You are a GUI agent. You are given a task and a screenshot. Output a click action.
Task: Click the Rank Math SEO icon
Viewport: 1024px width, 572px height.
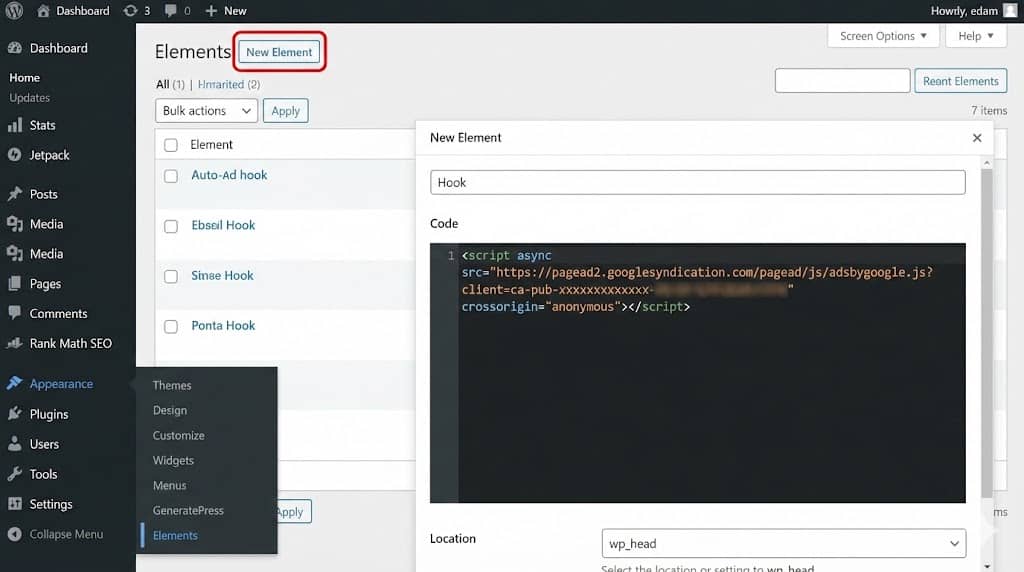14,343
